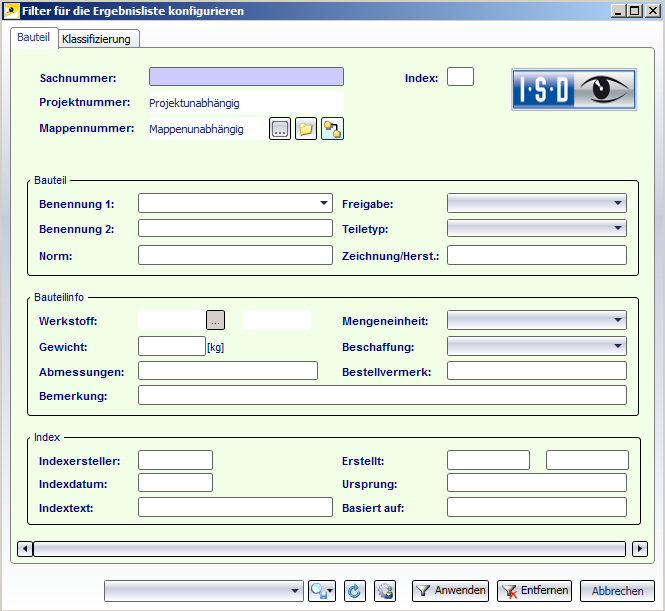Open the Werkstoff ellipsis browse button
The image size is (665, 611).
pos(216,320)
